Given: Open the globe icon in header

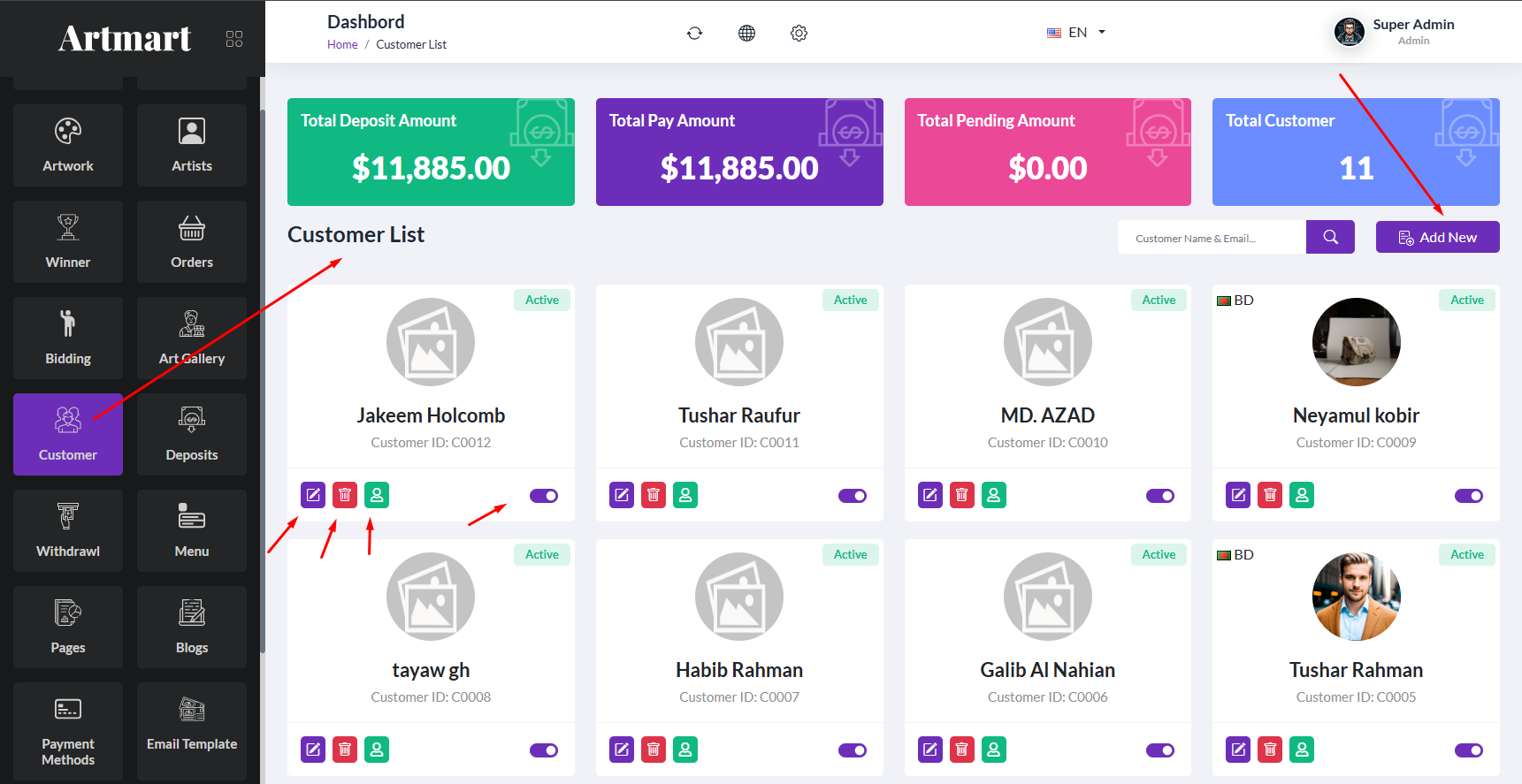Looking at the screenshot, I should 746,33.
